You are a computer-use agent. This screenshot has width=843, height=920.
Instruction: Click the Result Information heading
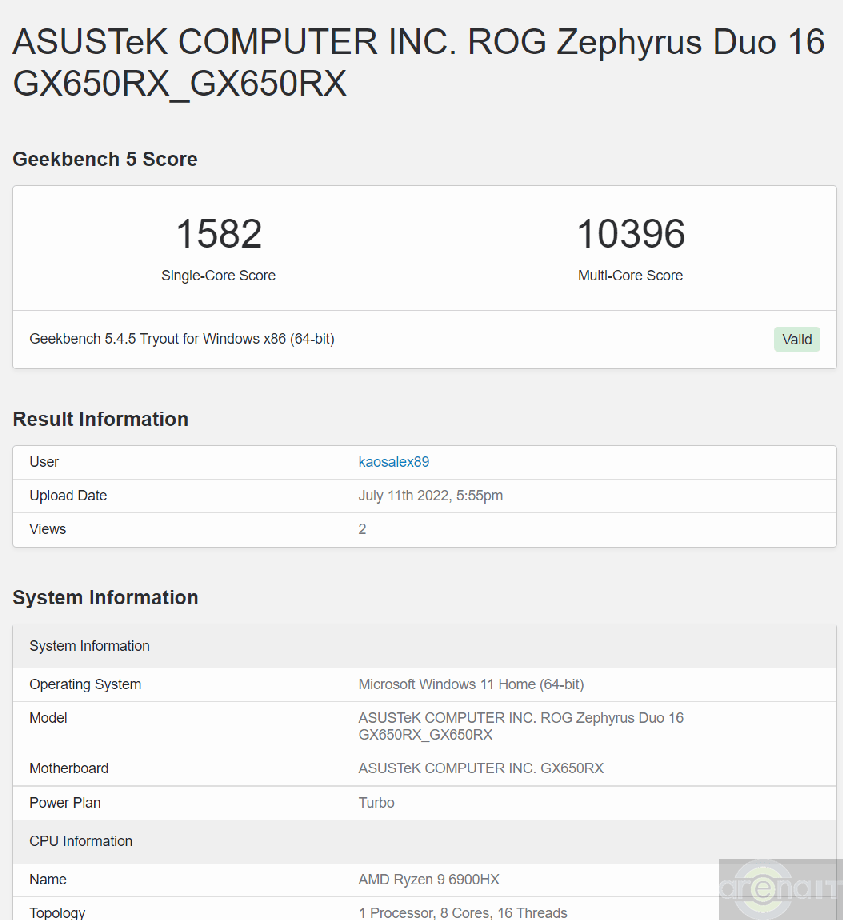click(100, 419)
